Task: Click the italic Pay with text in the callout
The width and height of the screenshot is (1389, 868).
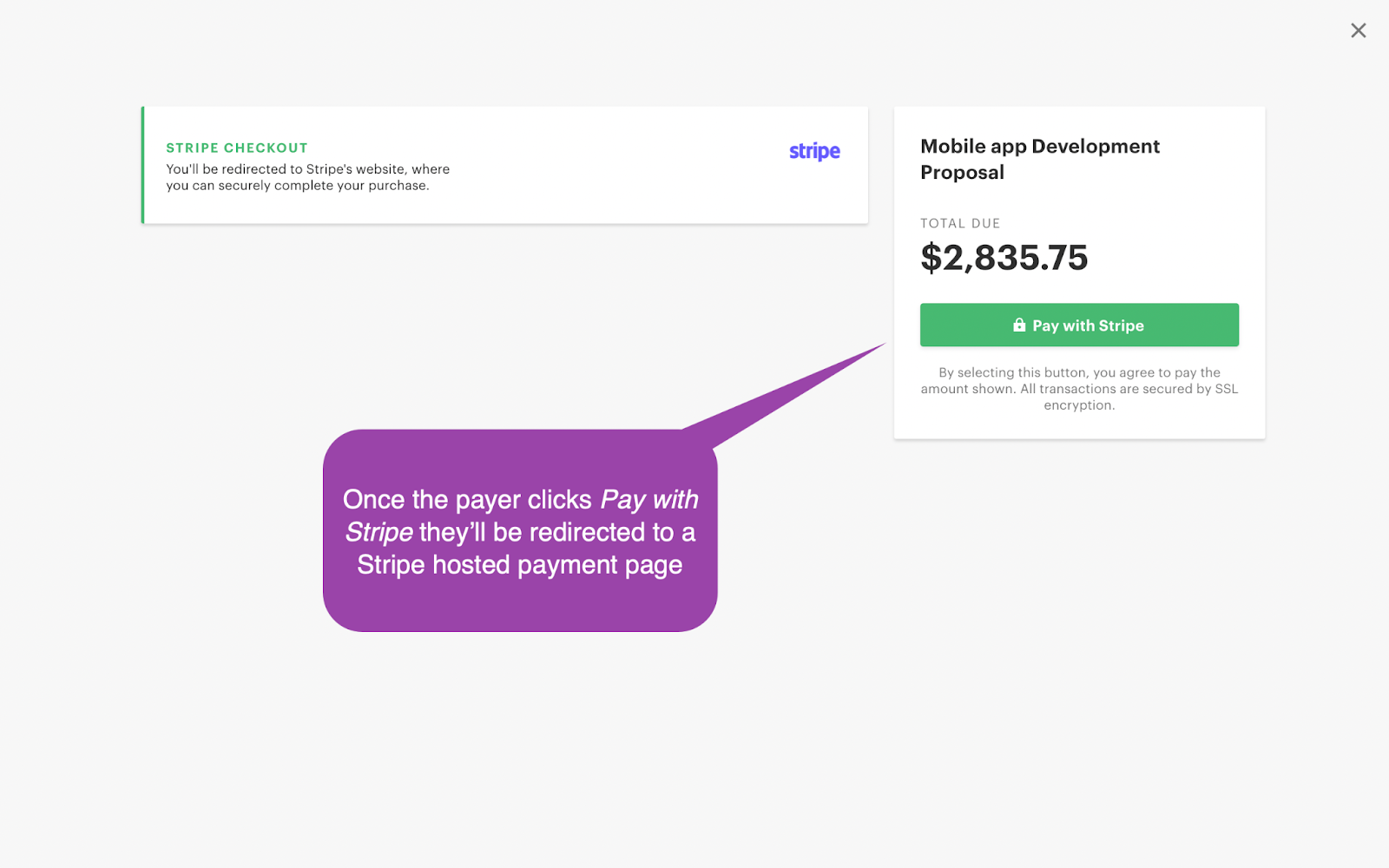Action: tap(649, 500)
